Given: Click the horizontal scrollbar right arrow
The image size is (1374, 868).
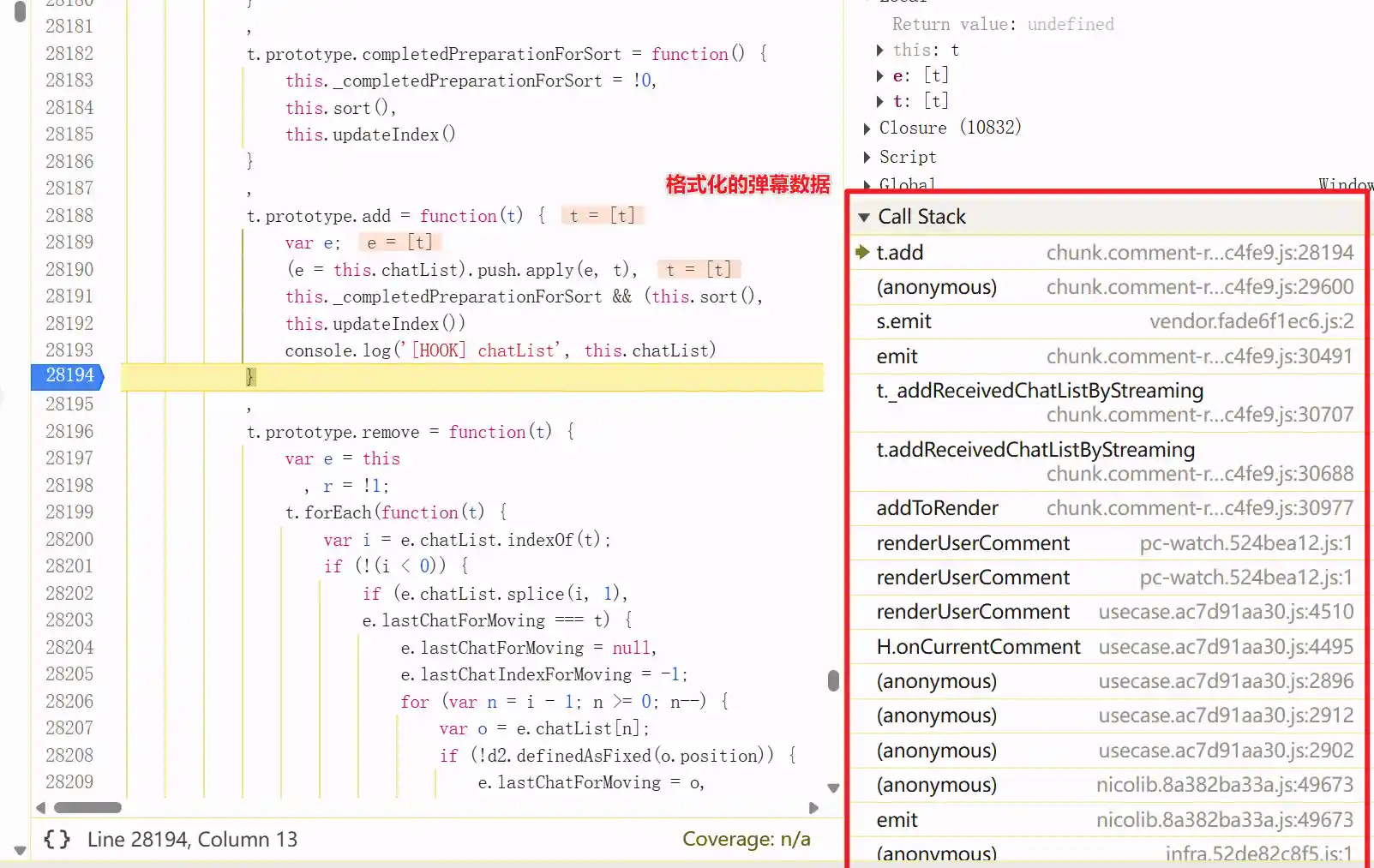Looking at the screenshot, I should click(813, 808).
